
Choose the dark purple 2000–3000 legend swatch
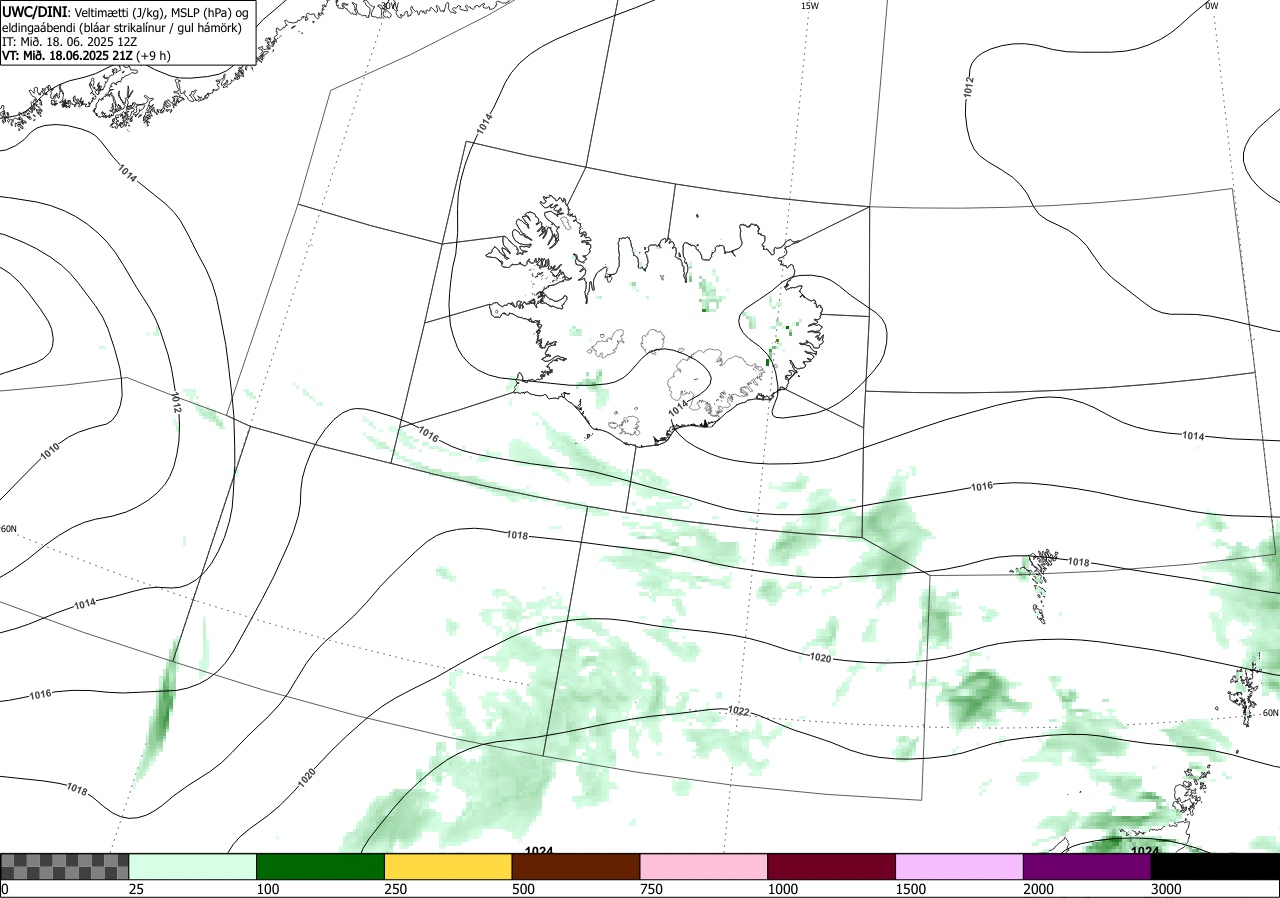(x=1088, y=866)
